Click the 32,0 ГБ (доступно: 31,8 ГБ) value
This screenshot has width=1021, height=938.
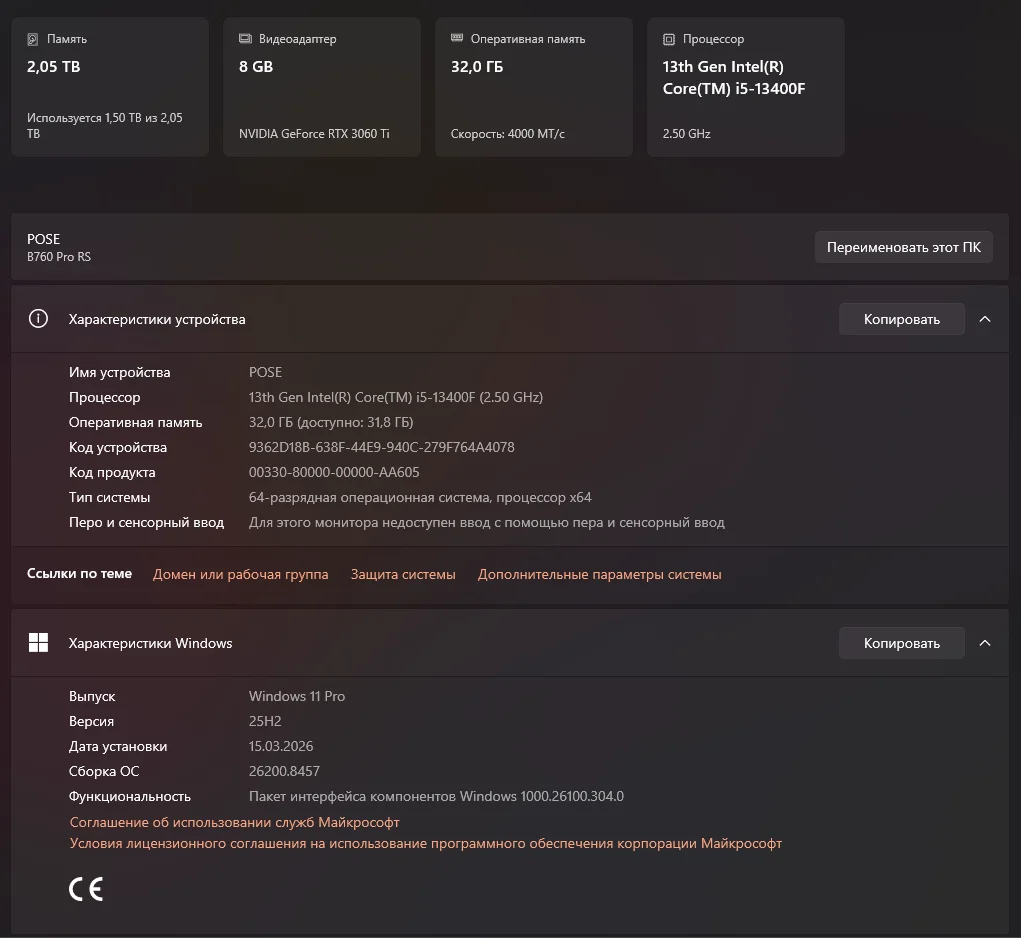(x=331, y=422)
